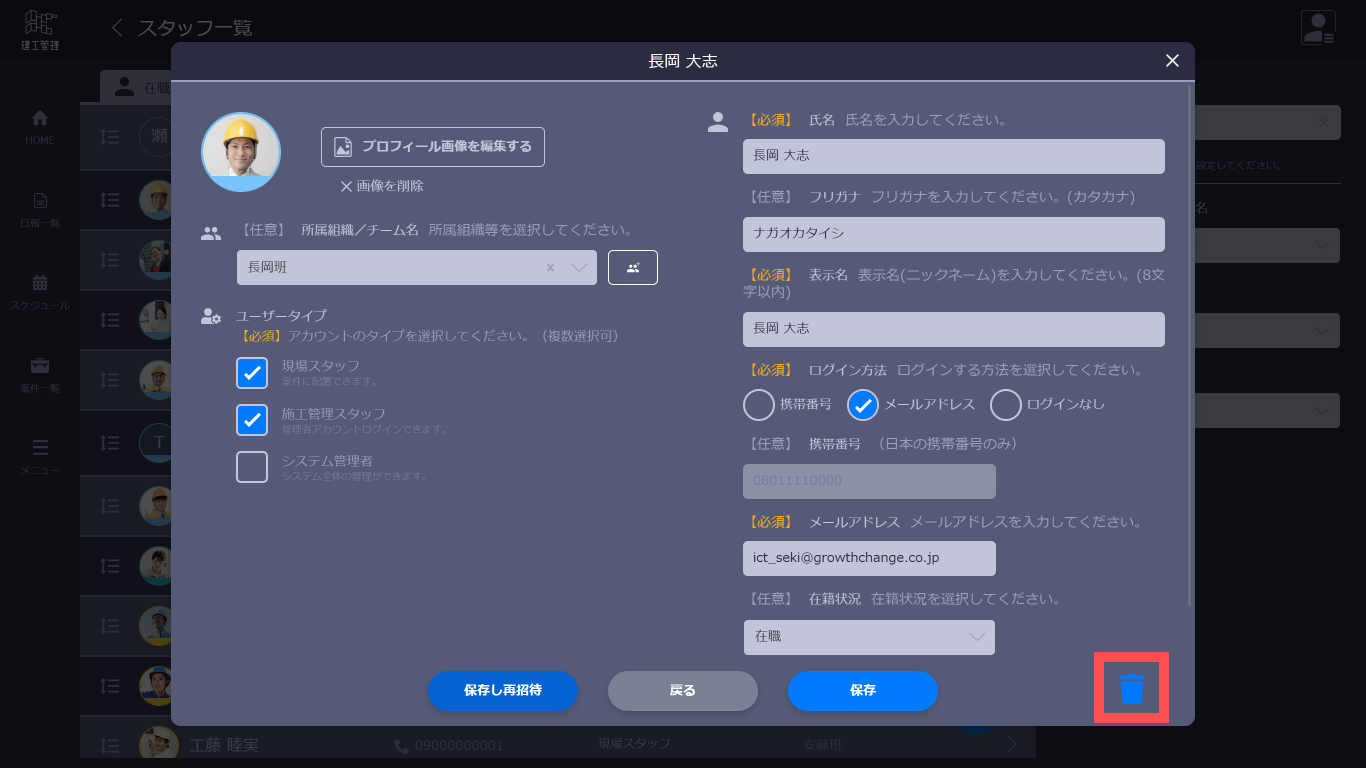Select the メールアドレス login radio button
The width and height of the screenshot is (1366, 768).
863,405
